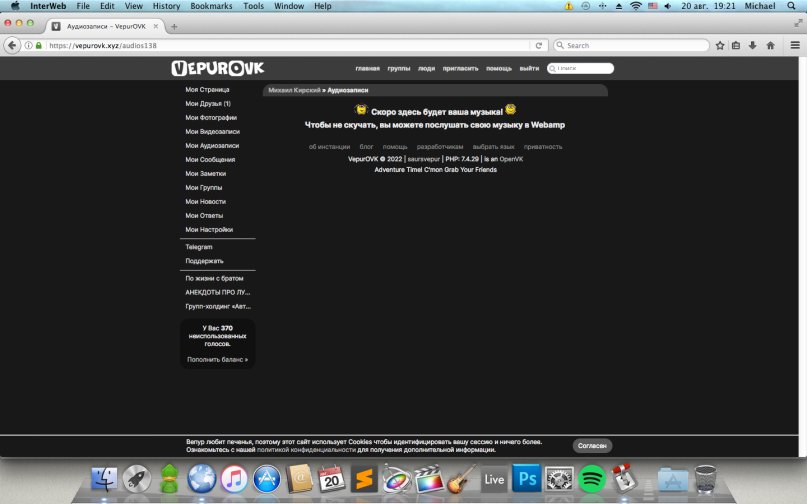Click выйти to log out
The image size is (807, 504).
tap(529, 68)
